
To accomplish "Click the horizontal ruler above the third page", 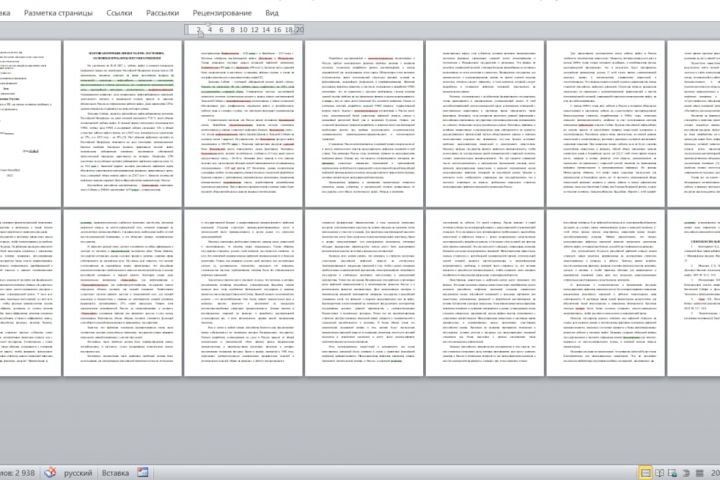I will [244, 29].
